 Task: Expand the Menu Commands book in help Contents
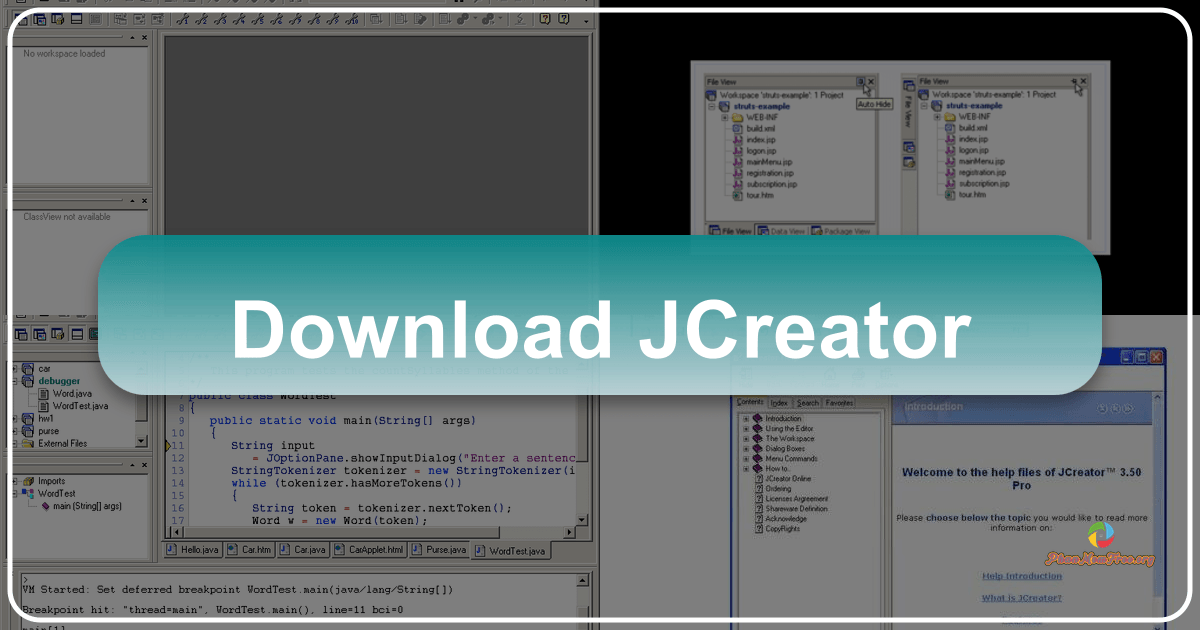(745, 459)
